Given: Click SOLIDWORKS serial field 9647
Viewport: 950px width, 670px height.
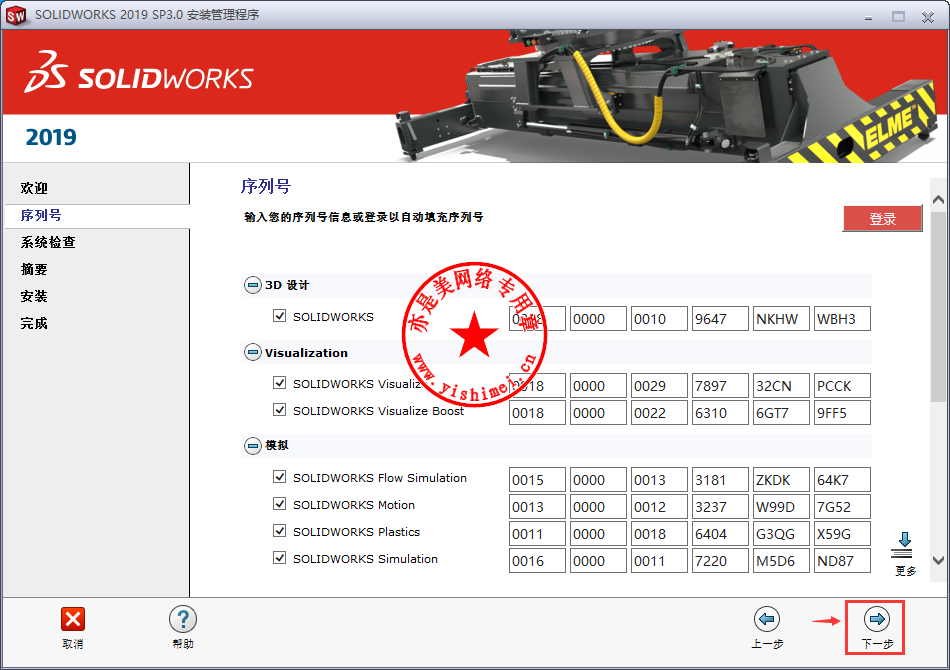Looking at the screenshot, I should (720, 319).
